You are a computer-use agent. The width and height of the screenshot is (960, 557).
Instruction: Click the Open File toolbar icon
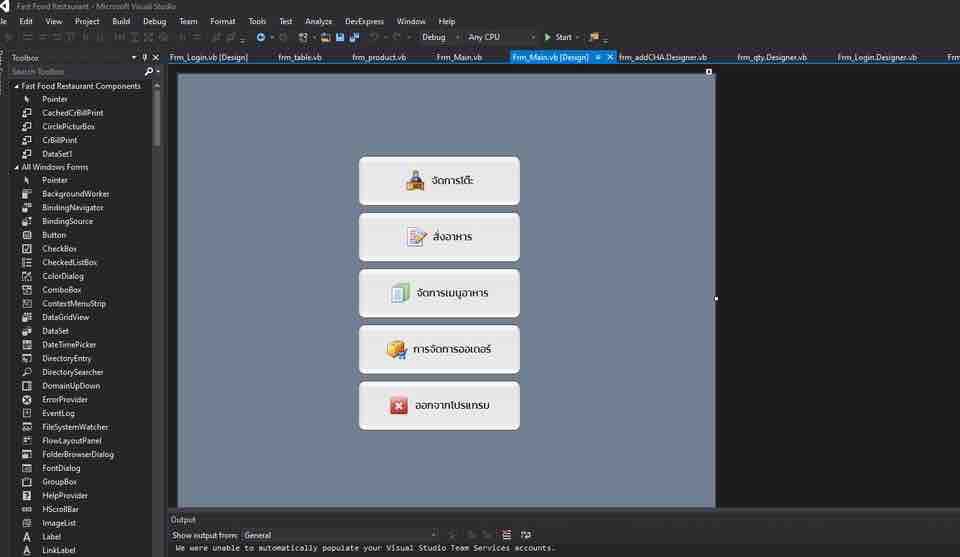click(x=325, y=37)
